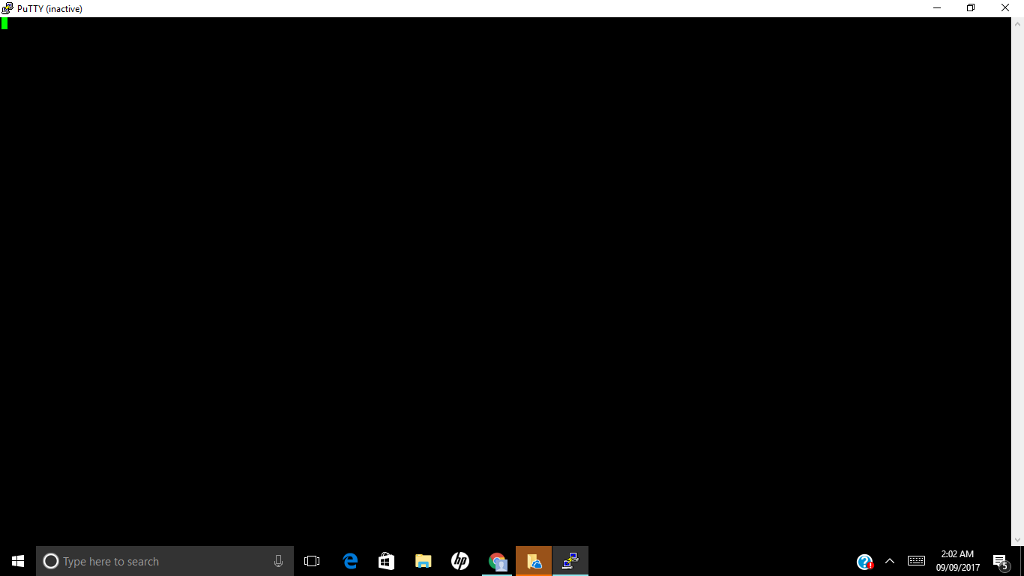Viewport: 1024px width, 576px height.
Task: Activate voice search with the microphone icon
Action: [277, 561]
